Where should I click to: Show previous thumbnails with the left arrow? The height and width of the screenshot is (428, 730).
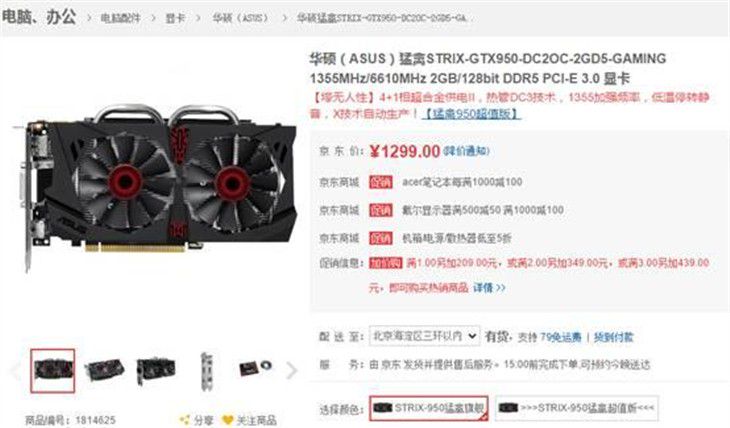pyautogui.click(x=15, y=370)
